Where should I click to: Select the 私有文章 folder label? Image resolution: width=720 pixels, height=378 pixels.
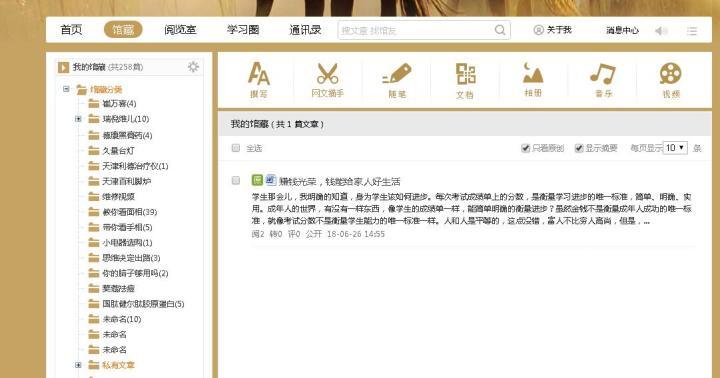coord(118,365)
